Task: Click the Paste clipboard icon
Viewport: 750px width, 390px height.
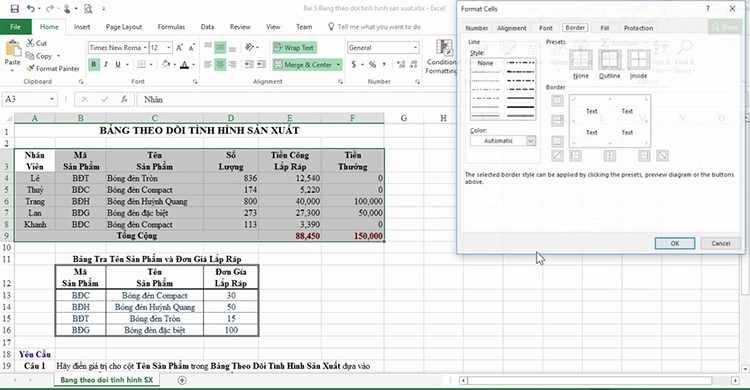Action: click(13, 48)
